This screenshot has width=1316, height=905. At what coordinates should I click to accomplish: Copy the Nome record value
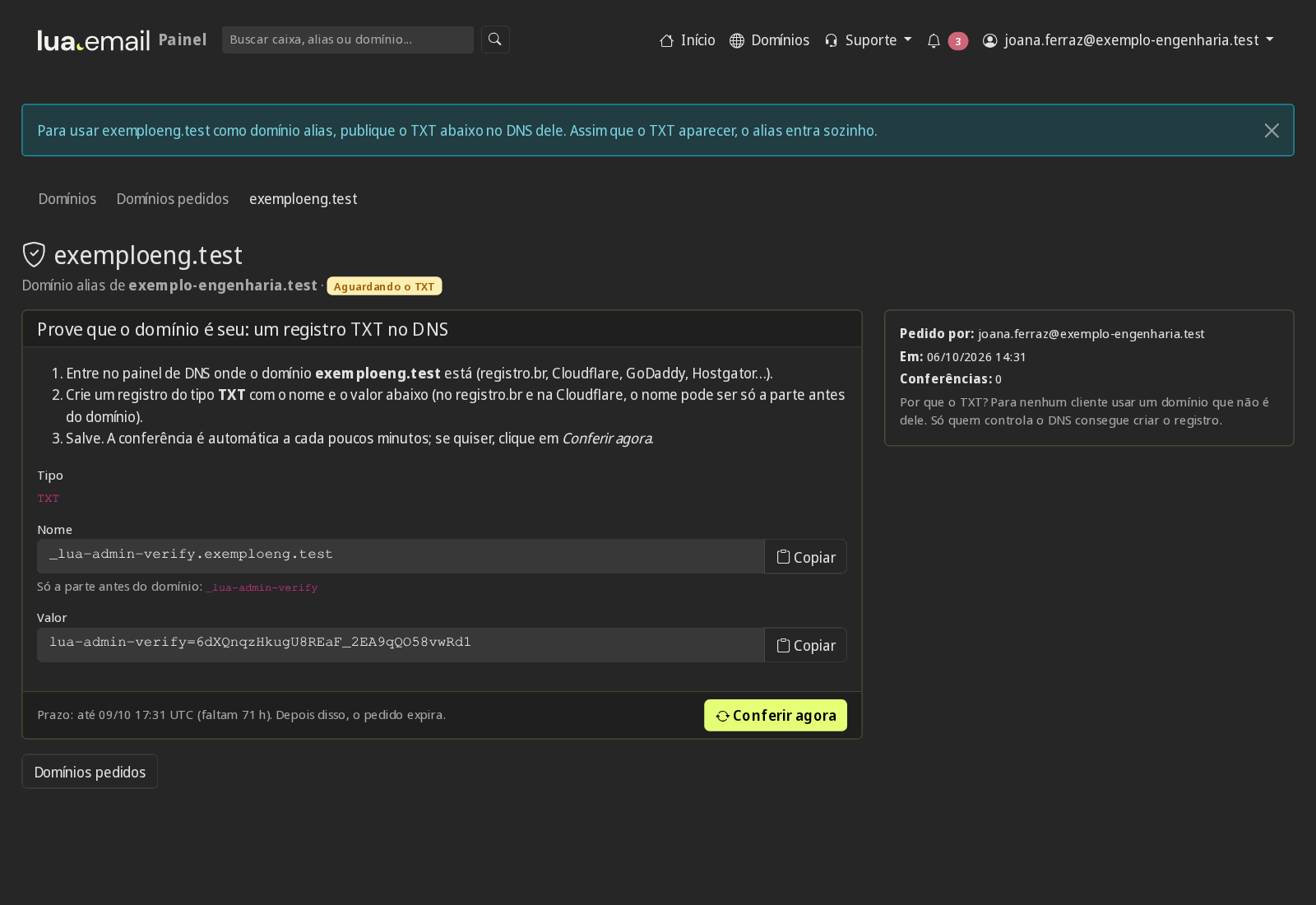click(806, 557)
